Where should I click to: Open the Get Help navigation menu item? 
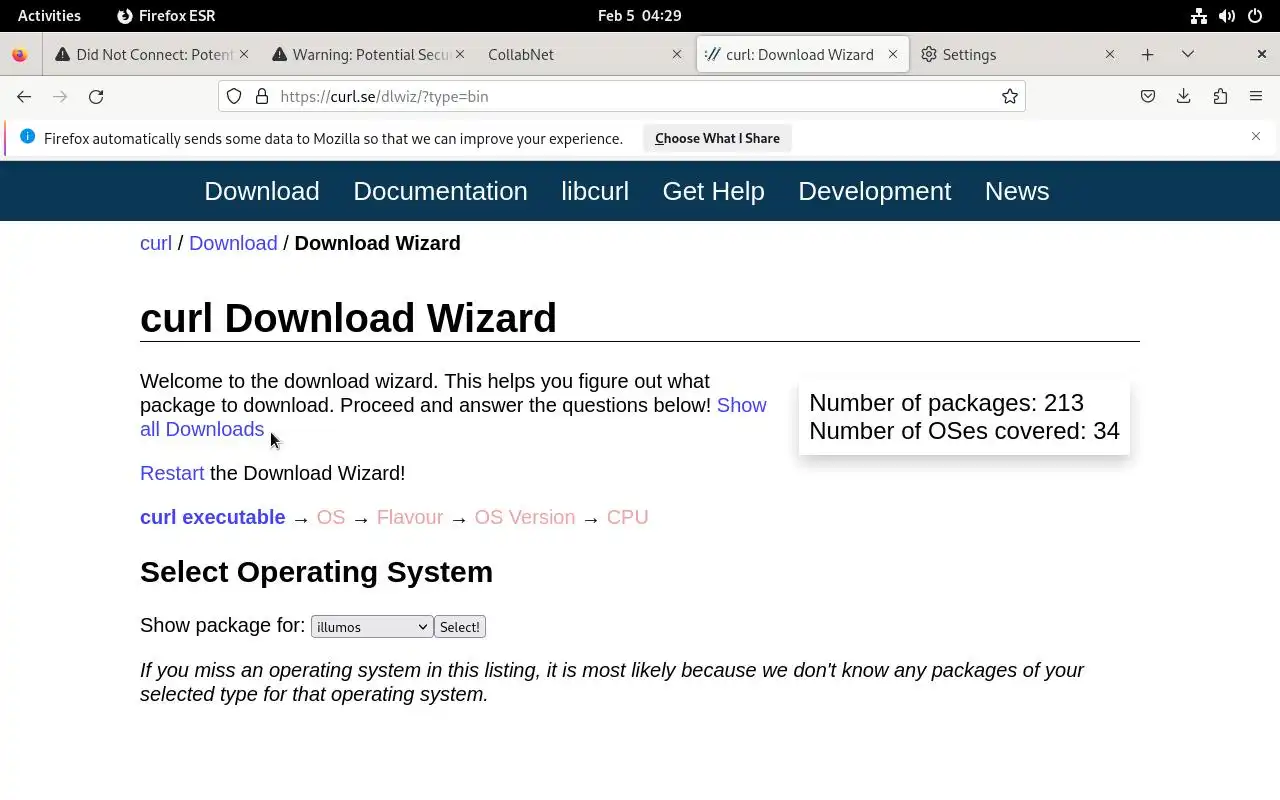point(713,191)
